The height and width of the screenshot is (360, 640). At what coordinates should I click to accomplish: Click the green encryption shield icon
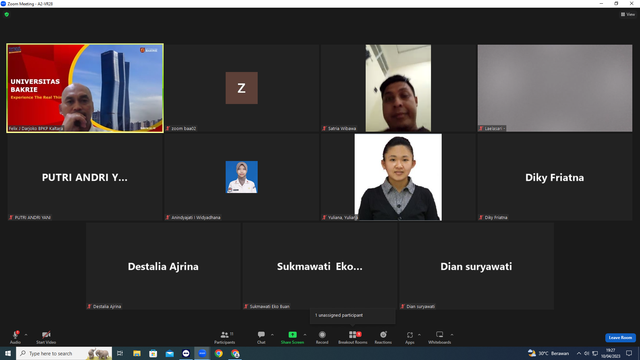click(x=7, y=14)
